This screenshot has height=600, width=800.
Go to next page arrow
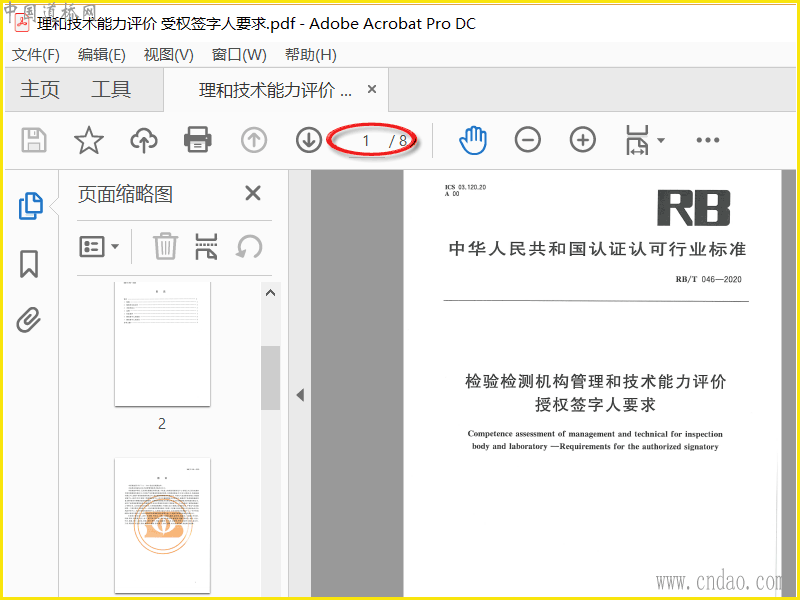(309, 140)
